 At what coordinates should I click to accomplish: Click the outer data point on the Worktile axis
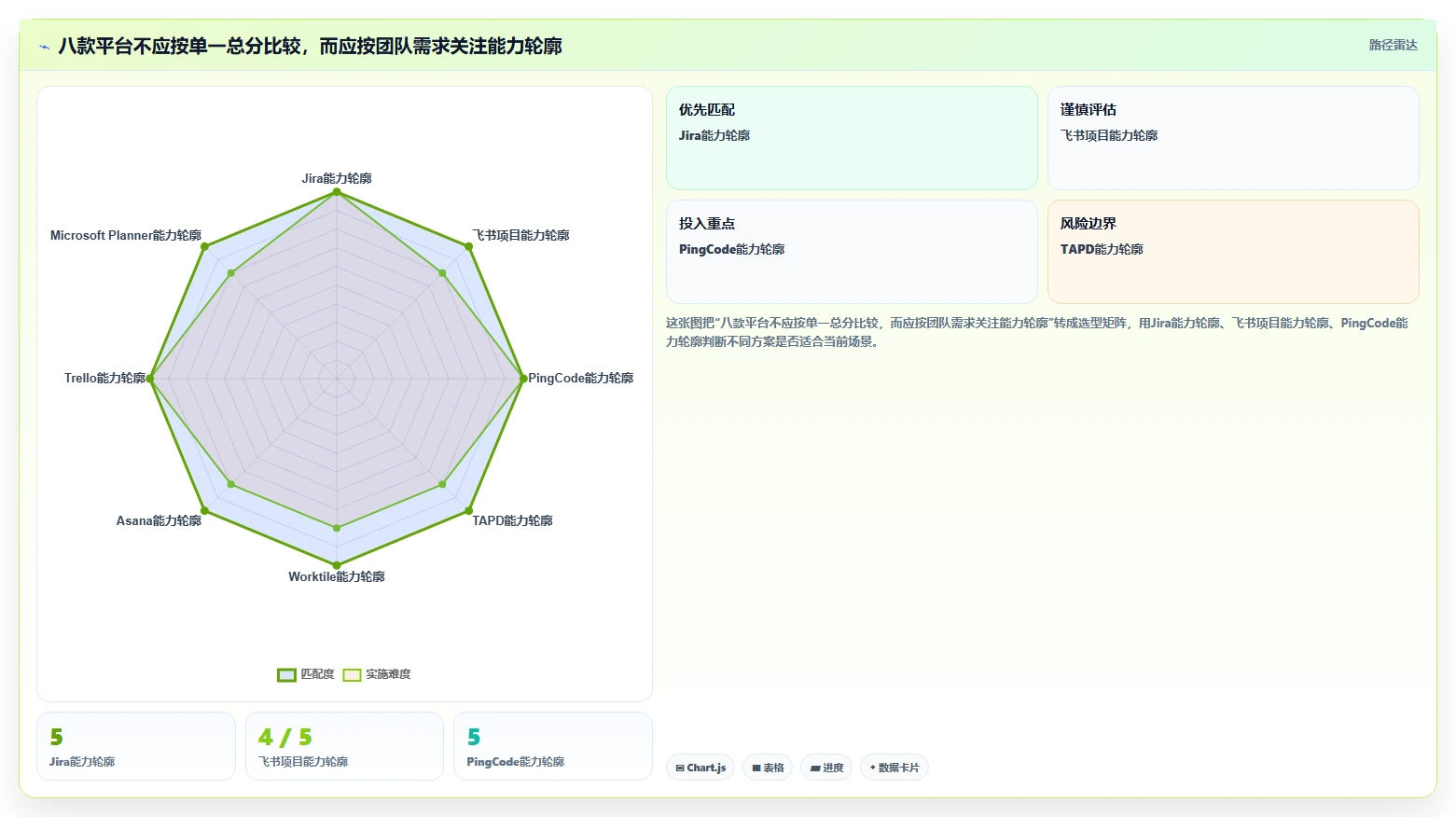337,565
